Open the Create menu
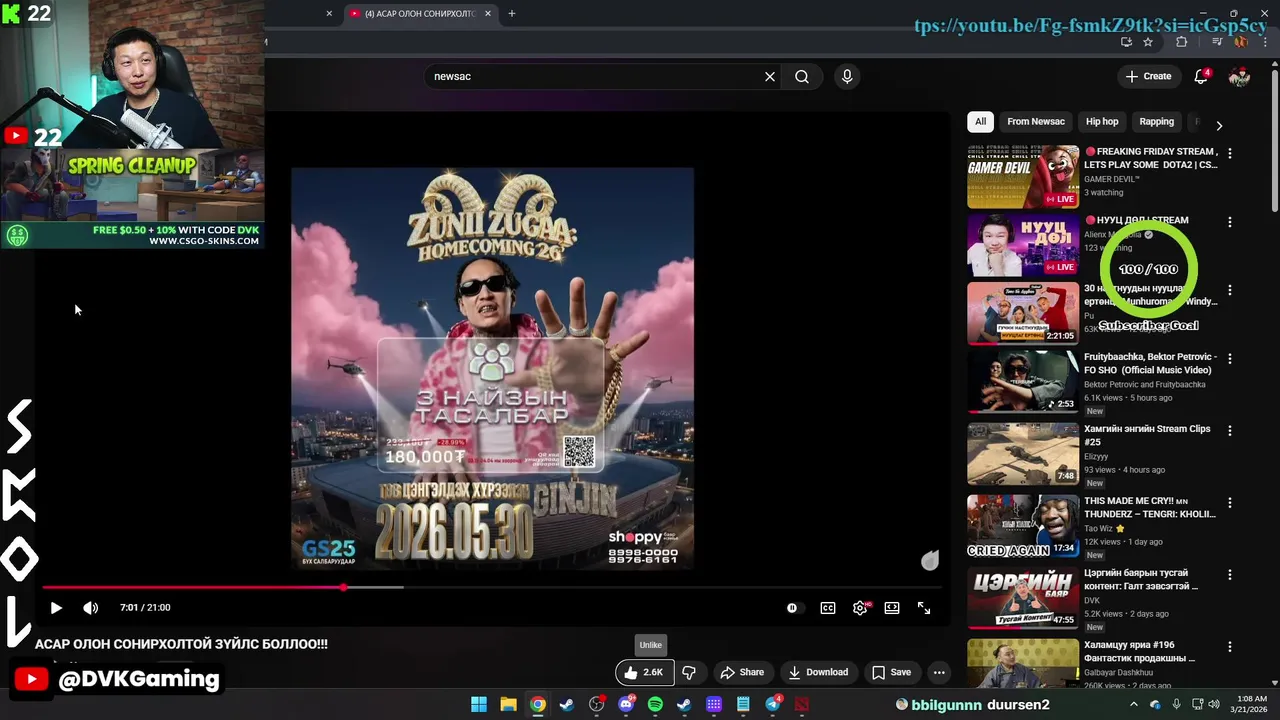 pyautogui.click(x=1148, y=76)
